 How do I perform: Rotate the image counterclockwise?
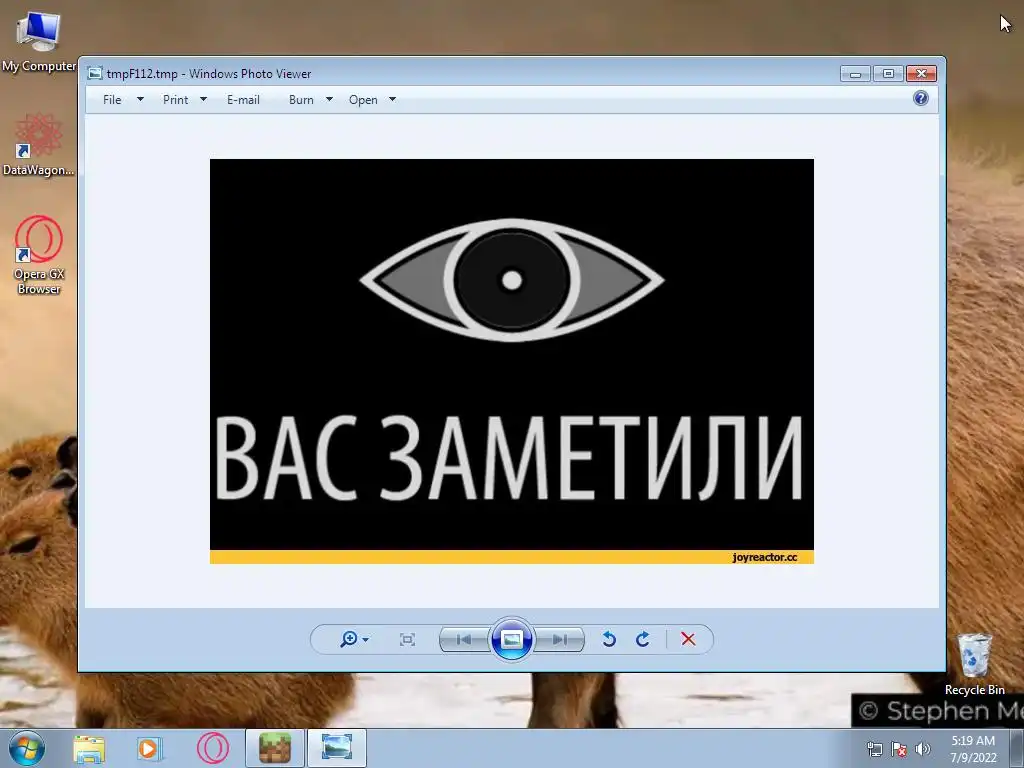pyautogui.click(x=609, y=639)
